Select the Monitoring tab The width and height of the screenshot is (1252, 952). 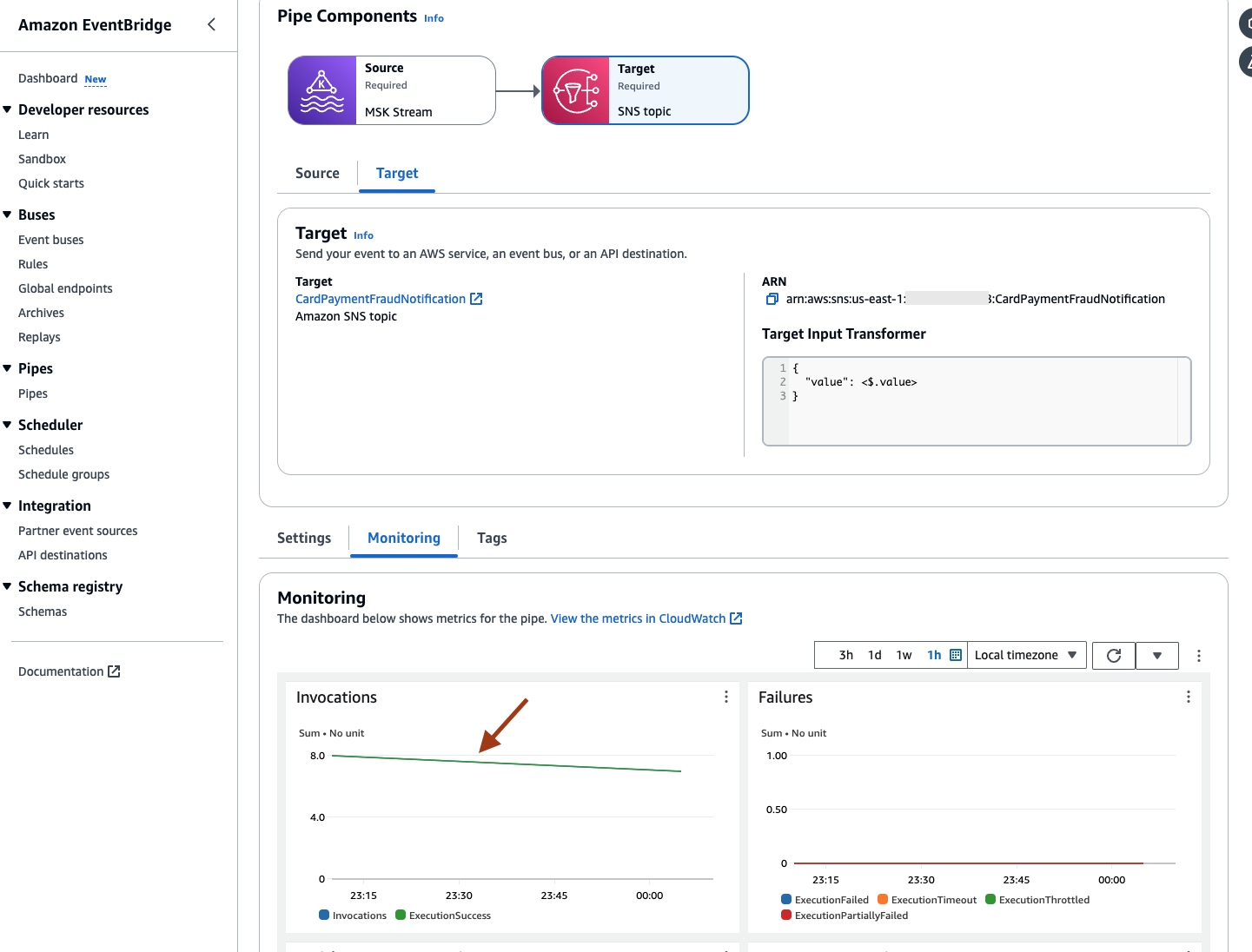404,538
